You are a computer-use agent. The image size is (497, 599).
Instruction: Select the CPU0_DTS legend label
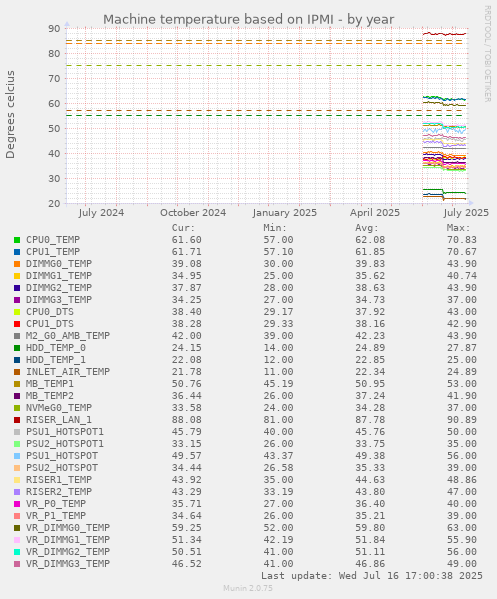[50, 312]
